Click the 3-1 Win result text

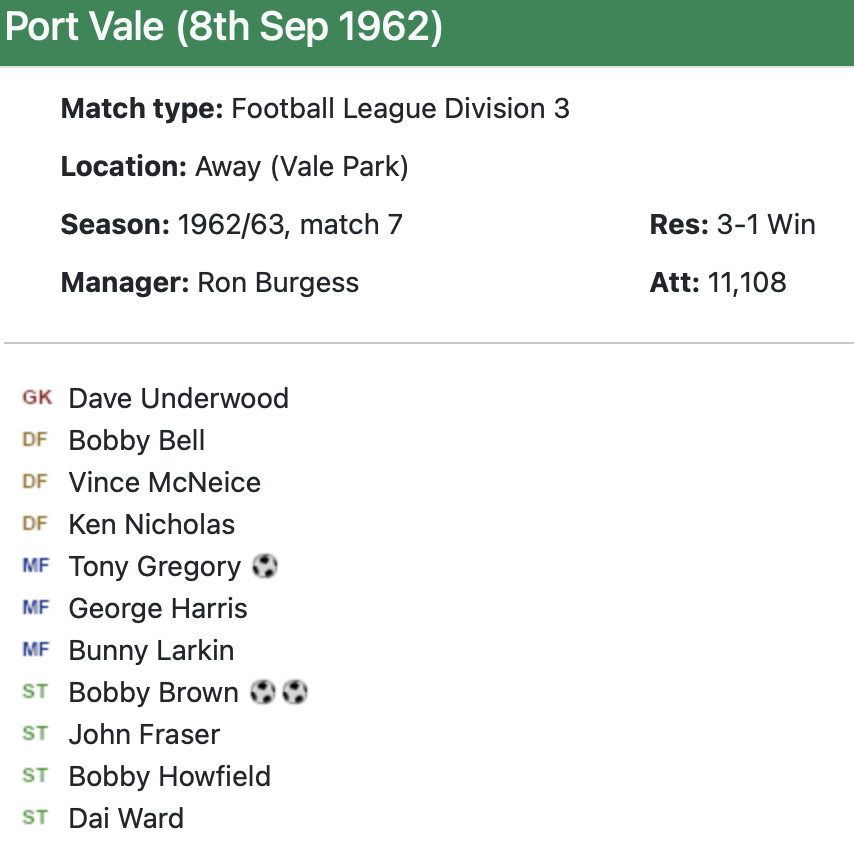tap(766, 225)
